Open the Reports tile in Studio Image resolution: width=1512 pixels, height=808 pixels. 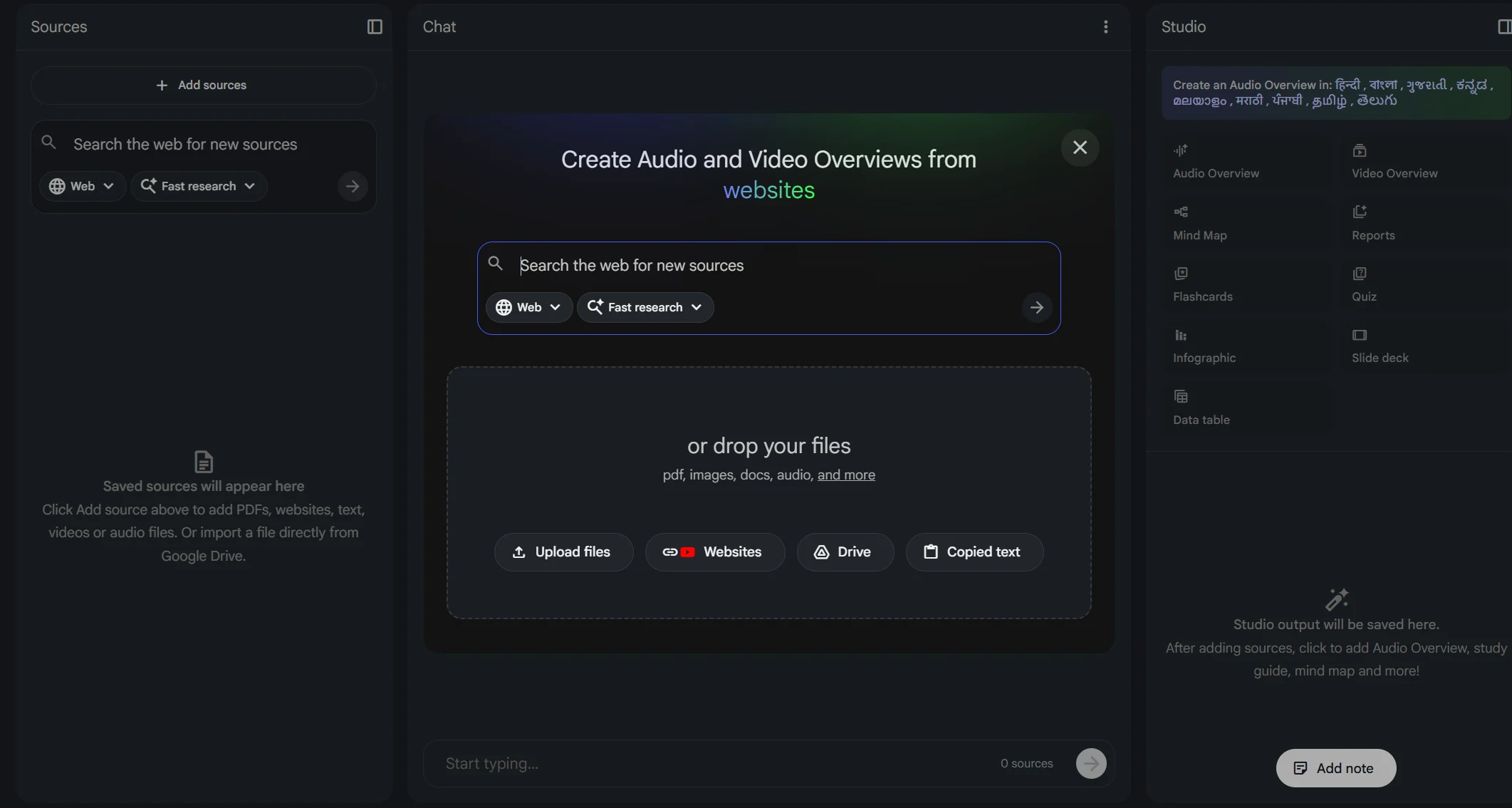coord(1372,224)
